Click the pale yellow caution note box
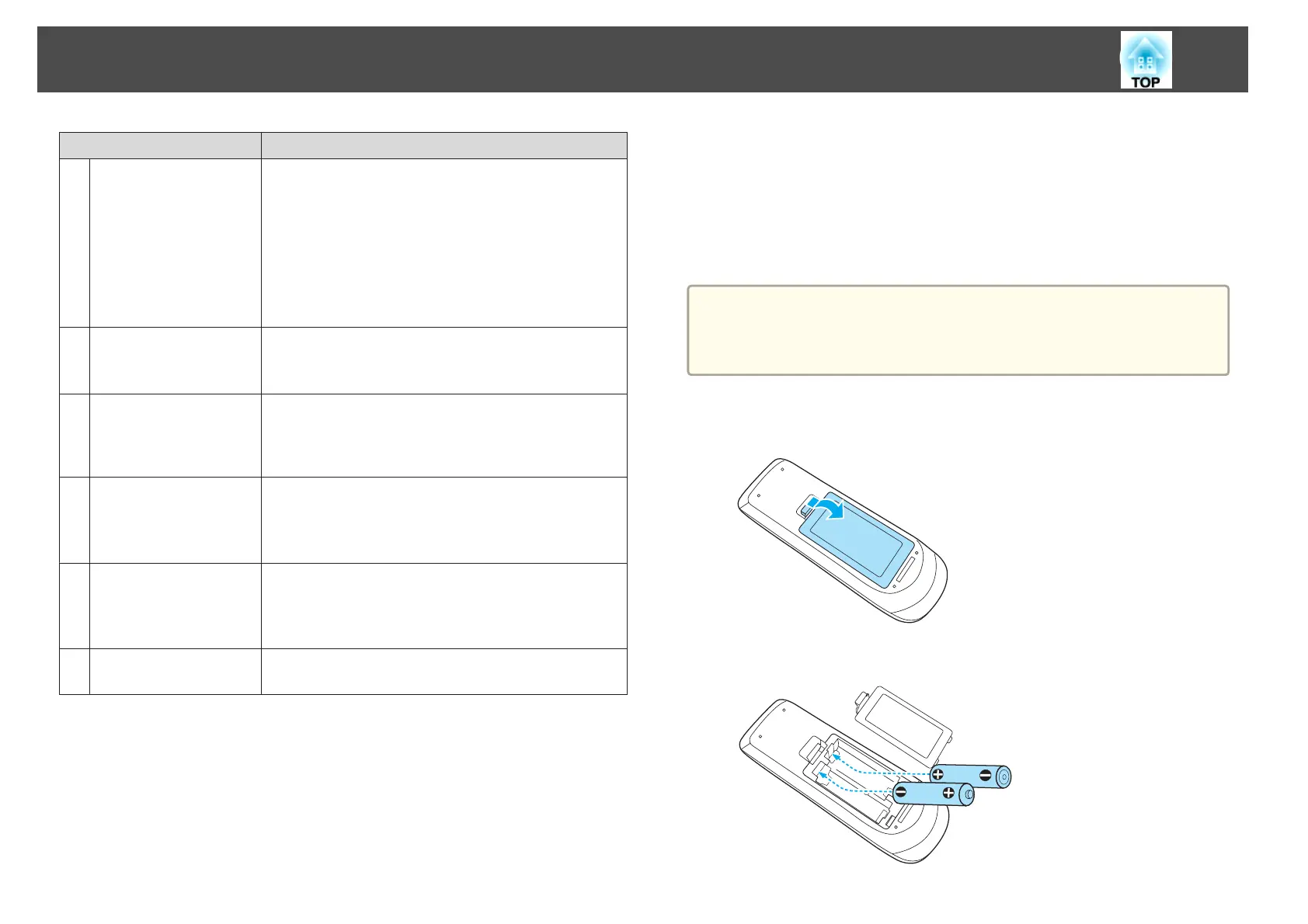Viewport: 1308px width, 924px height. [958, 330]
